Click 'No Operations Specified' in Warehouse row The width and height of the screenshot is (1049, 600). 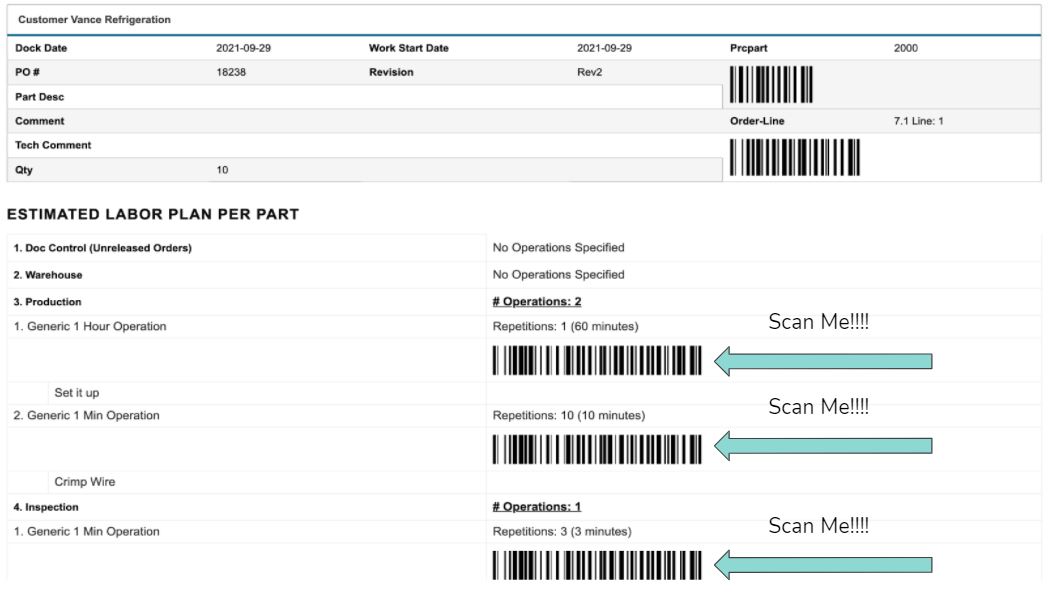[559, 274]
